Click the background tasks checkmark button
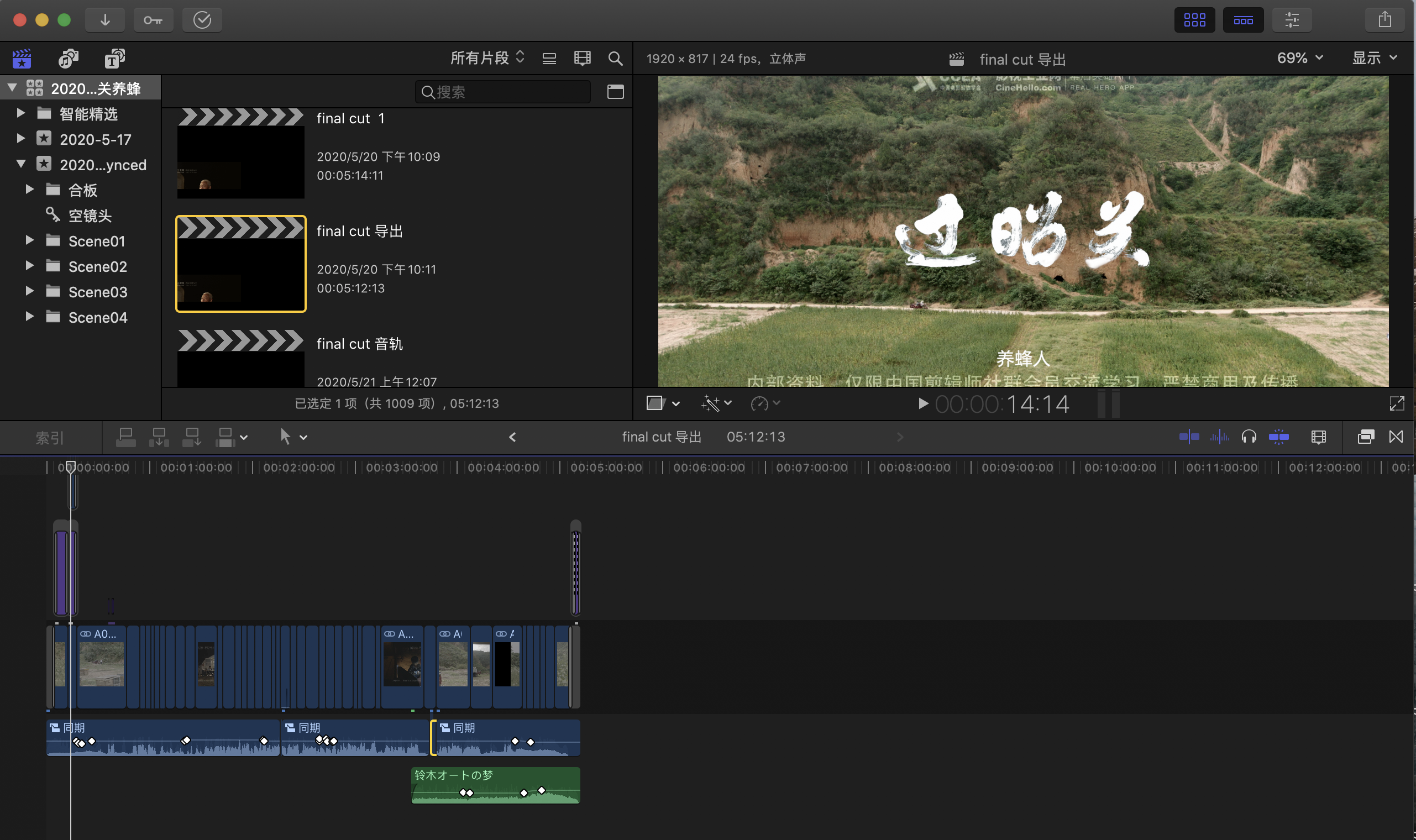1416x840 pixels. point(202,20)
